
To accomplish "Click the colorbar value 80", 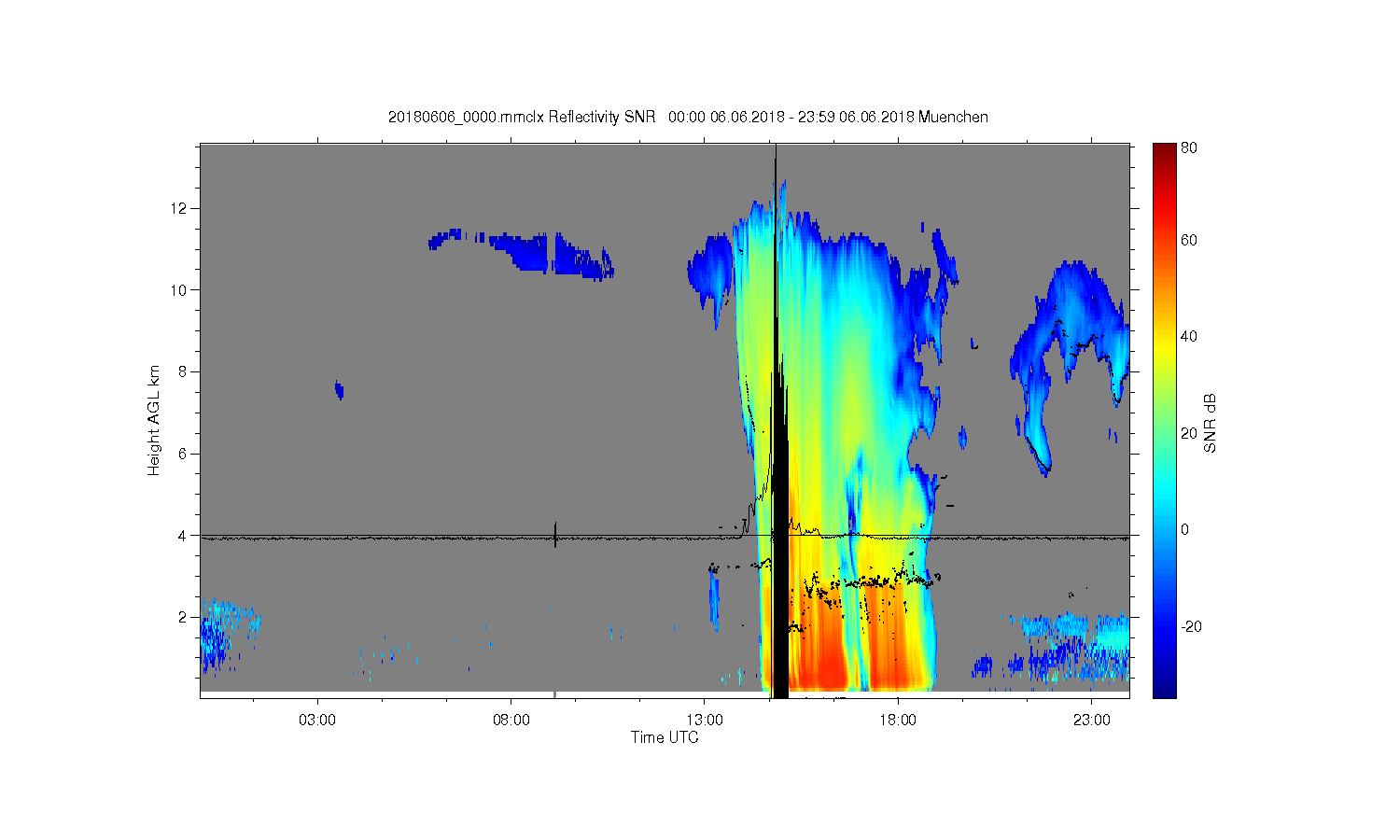I will [1189, 147].
